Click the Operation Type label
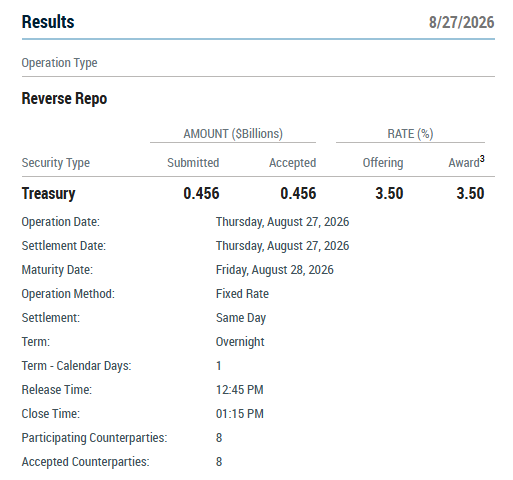 coord(59,63)
